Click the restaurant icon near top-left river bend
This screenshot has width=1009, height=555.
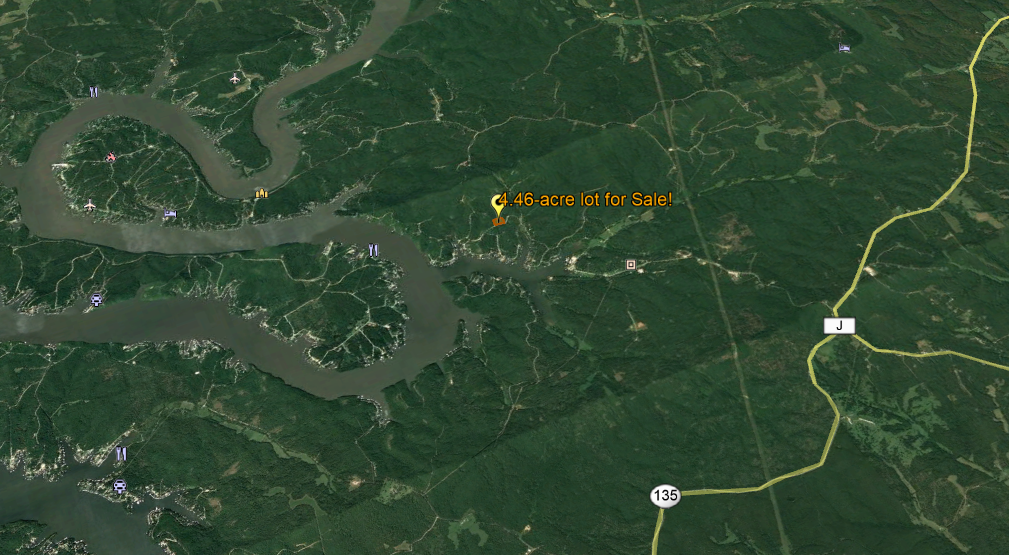point(94,91)
